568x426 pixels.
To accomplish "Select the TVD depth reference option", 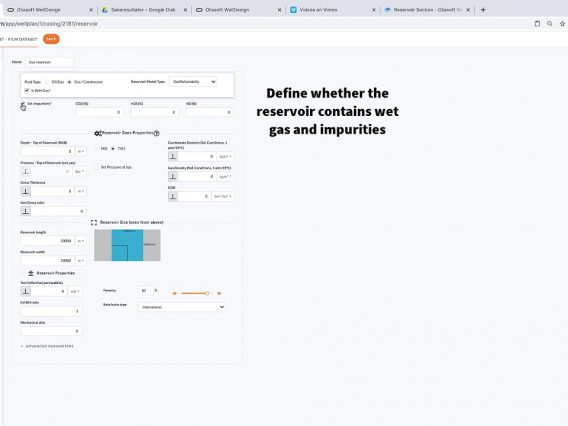I will (113, 149).
